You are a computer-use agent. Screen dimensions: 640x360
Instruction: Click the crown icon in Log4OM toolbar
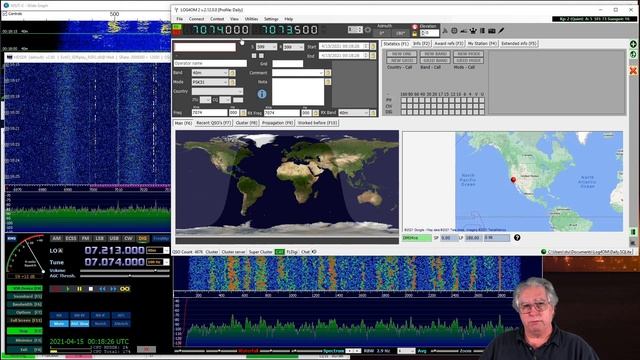pos(473,31)
